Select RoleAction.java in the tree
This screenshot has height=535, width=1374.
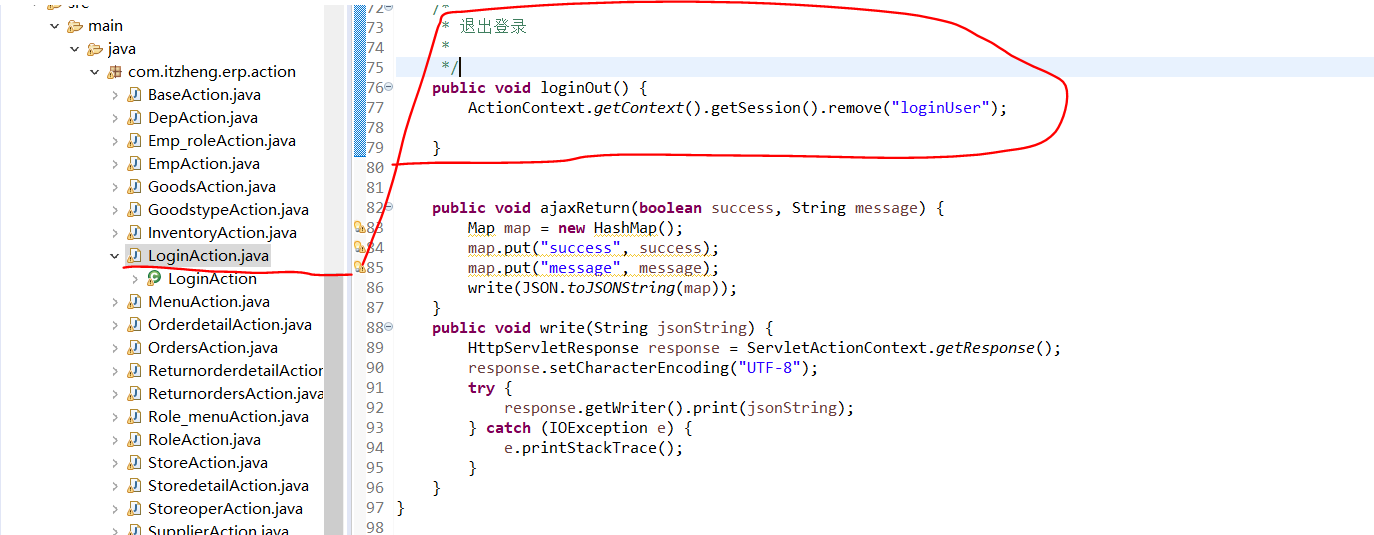coord(204,440)
